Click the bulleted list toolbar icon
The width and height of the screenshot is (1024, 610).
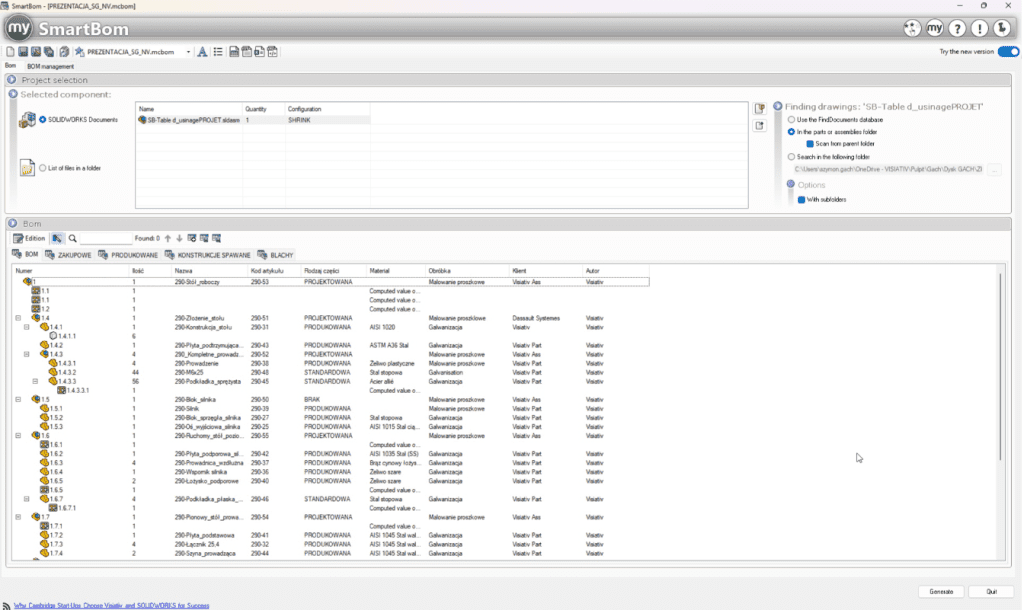(x=218, y=52)
